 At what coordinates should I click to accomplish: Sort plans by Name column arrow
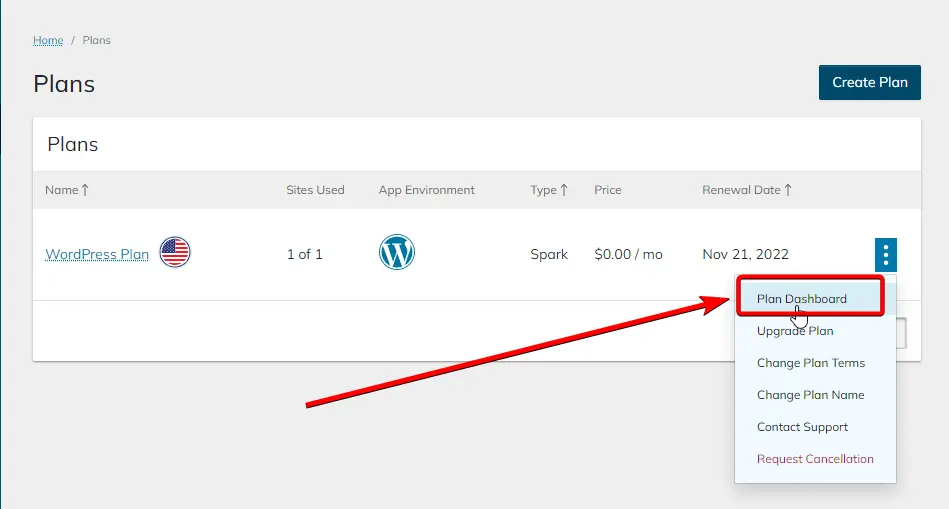pyautogui.click(x=85, y=190)
